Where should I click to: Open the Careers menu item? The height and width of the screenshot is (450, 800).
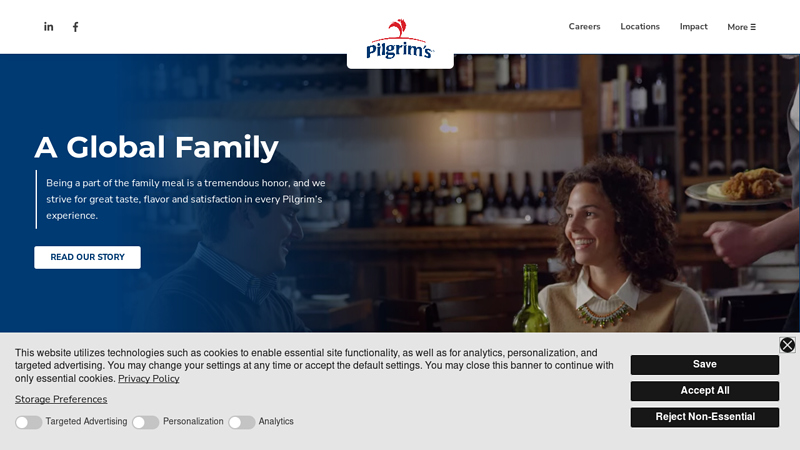(x=584, y=27)
